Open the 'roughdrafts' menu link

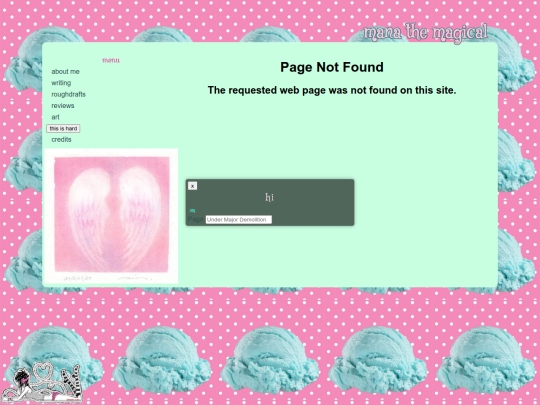pos(69,94)
